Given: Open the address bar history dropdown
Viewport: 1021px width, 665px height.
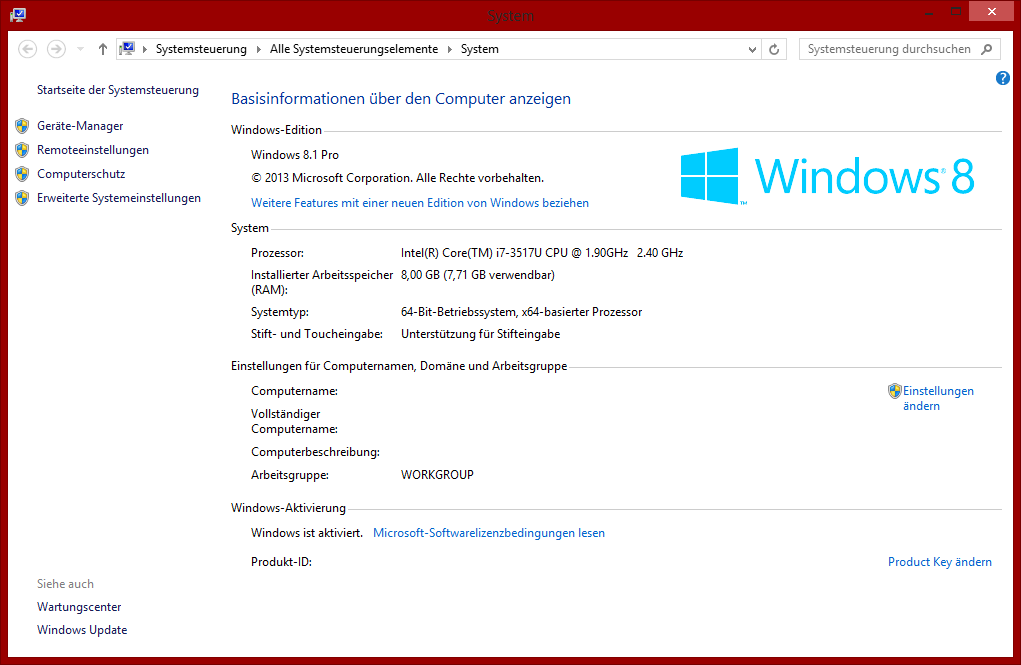Looking at the screenshot, I should point(752,50).
